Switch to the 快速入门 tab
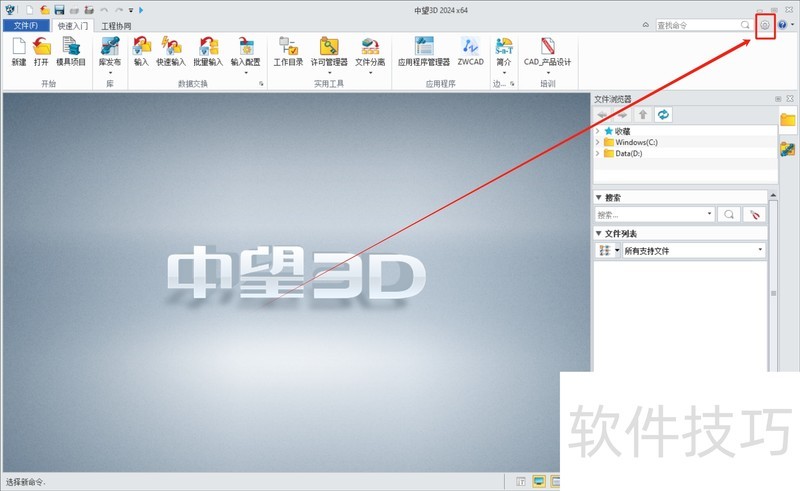 [x=72, y=26]
